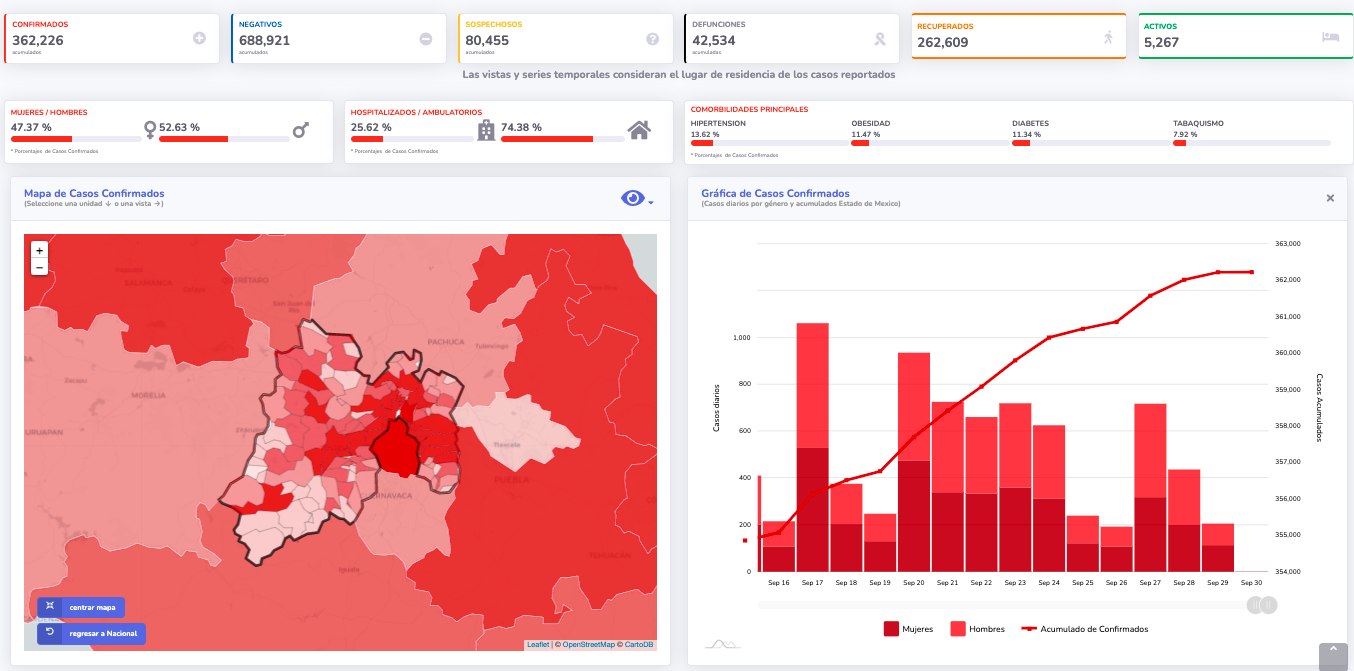Open the eye view dropdown on map
The image size is (1354, 671).
[637, 199]
